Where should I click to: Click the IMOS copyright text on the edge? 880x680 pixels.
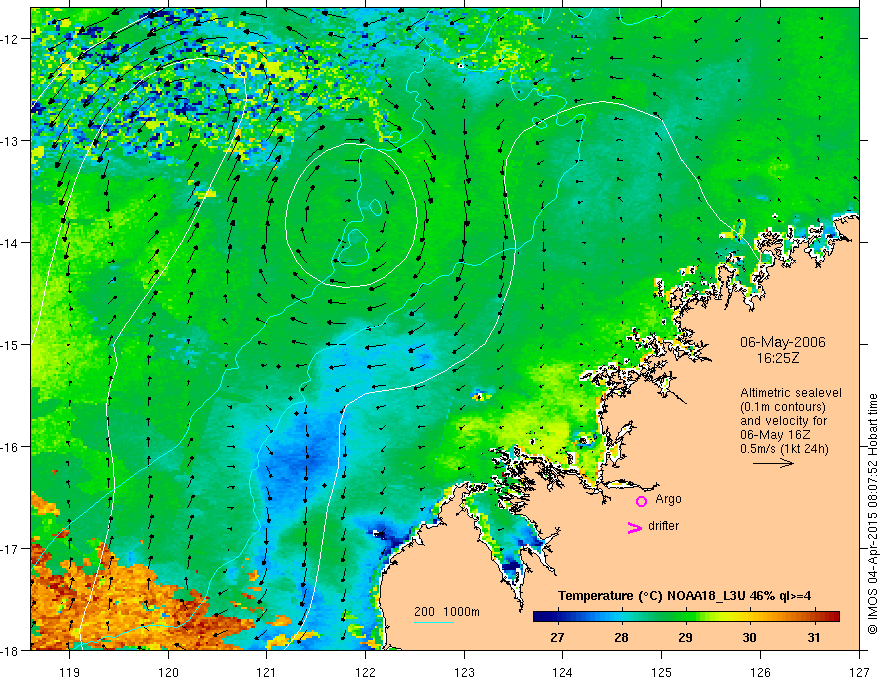point(872,513)
